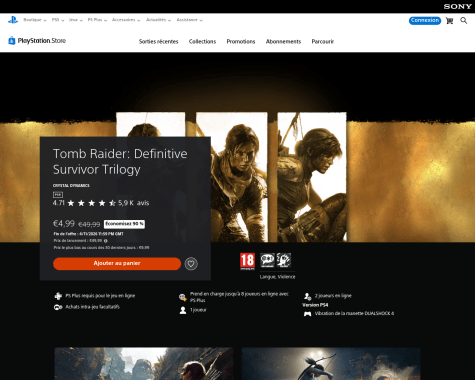
Task: Click the PlayStation Store bag logo
Action: tap(12, 41)
